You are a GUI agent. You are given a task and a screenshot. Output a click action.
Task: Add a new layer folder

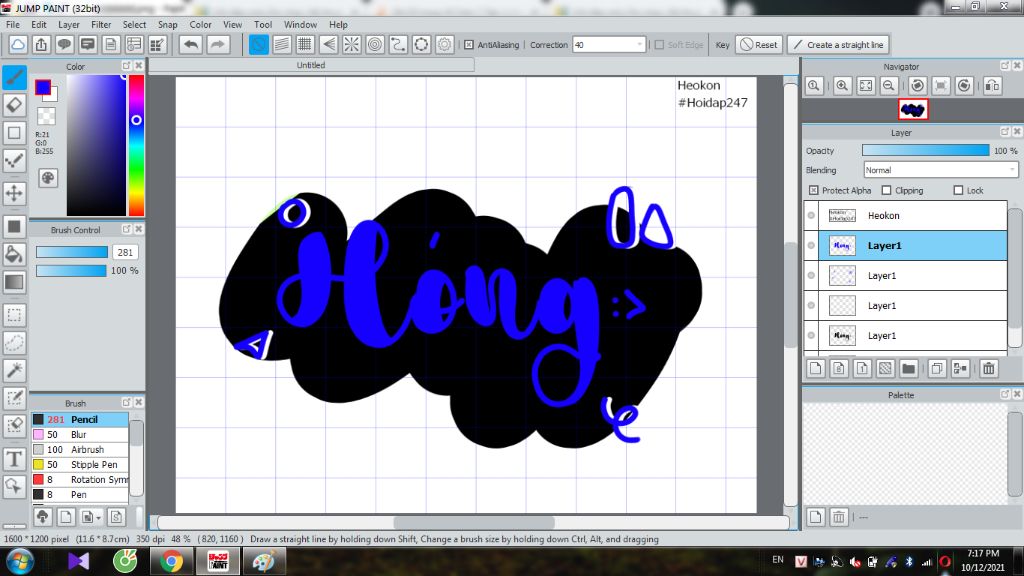[x=908, y=368]
